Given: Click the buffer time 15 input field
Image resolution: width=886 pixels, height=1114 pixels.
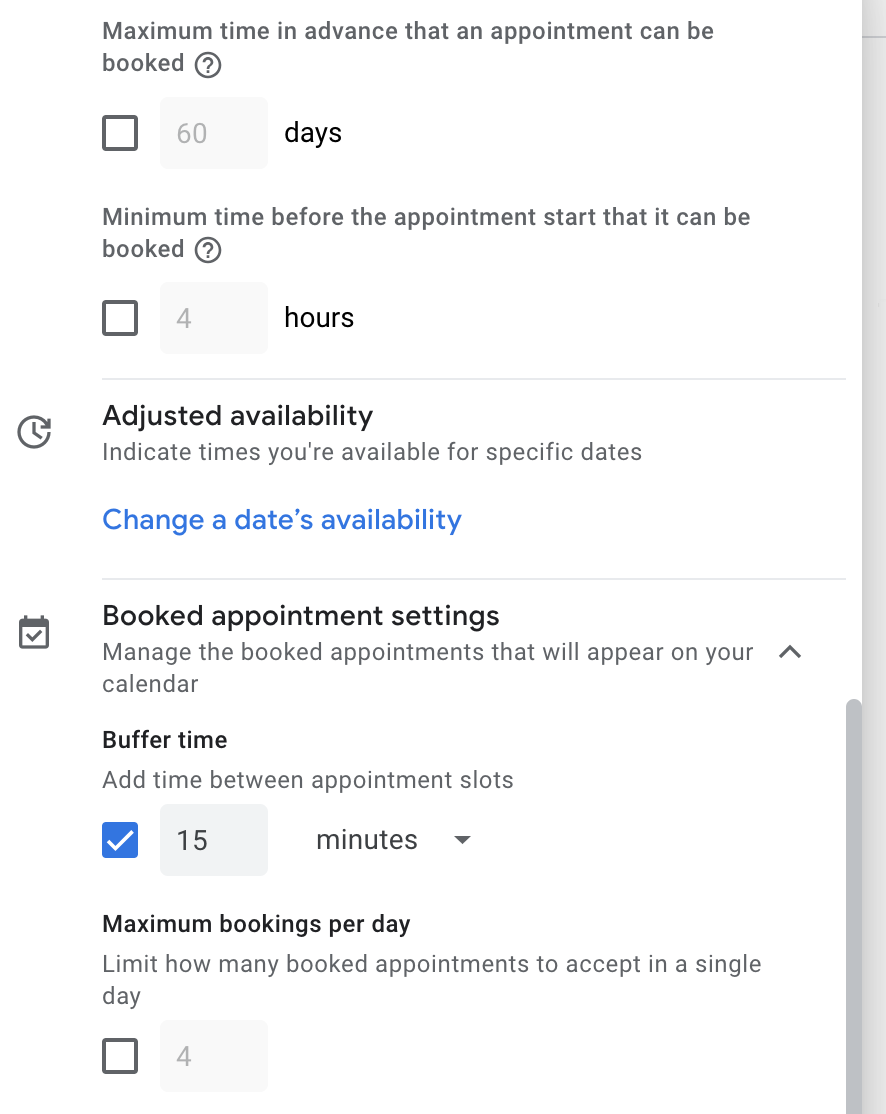Looking at the screenshot, I should point(213,840).
